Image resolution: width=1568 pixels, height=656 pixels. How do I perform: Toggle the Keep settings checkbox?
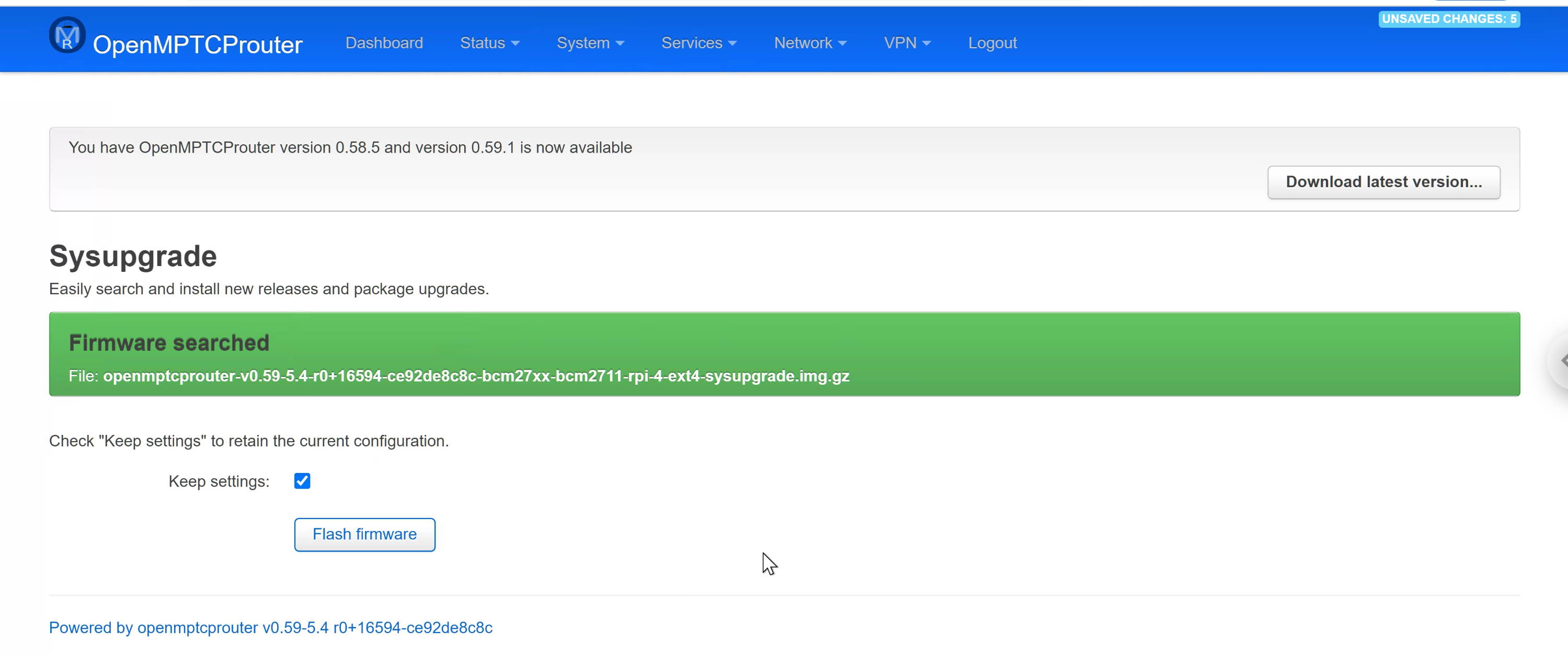(x=302, y=481)
